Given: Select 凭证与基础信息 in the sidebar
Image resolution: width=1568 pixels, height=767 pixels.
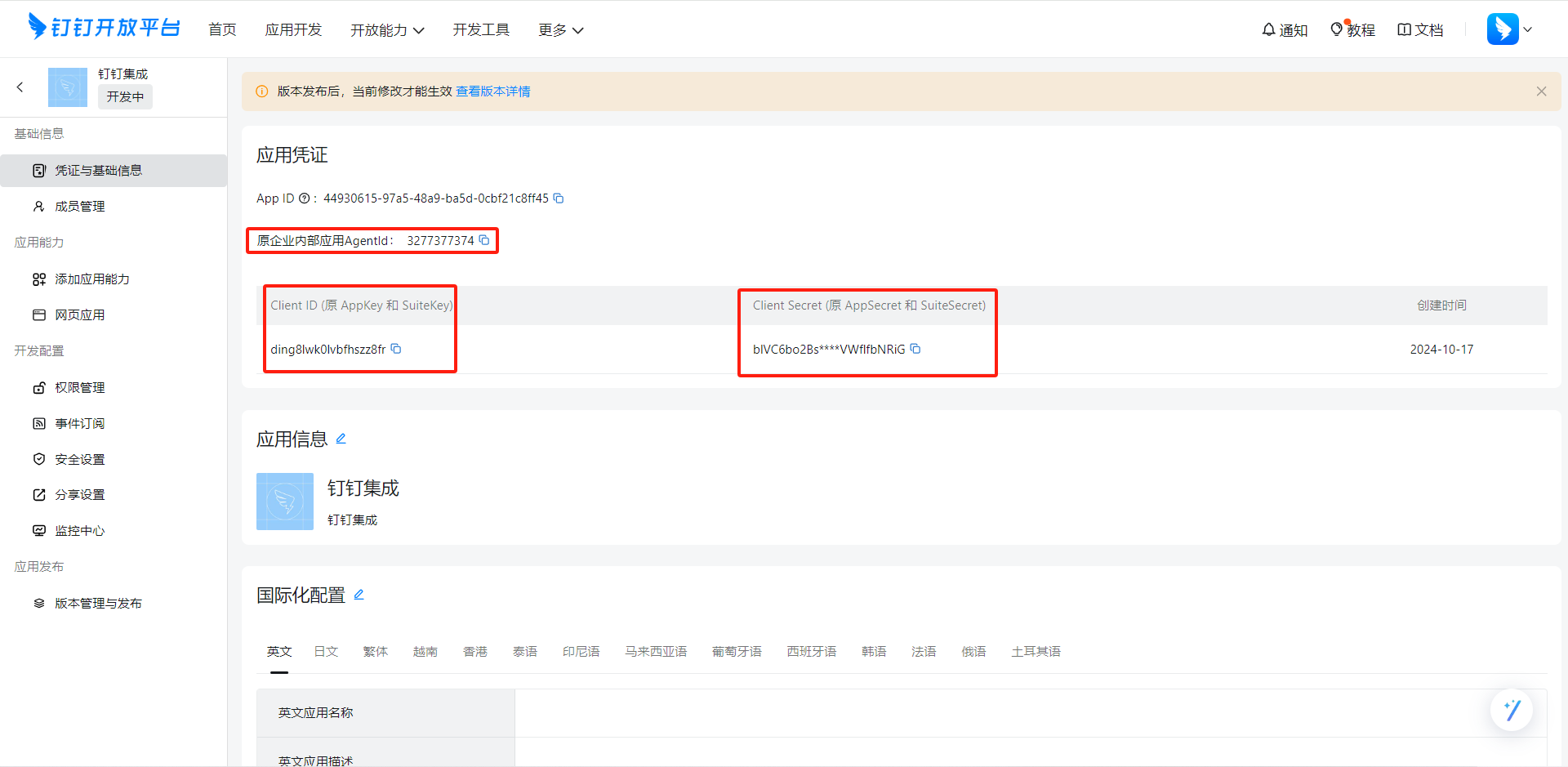Looking at the screenshot, I should pyautogui.click(x=114, y=171).
